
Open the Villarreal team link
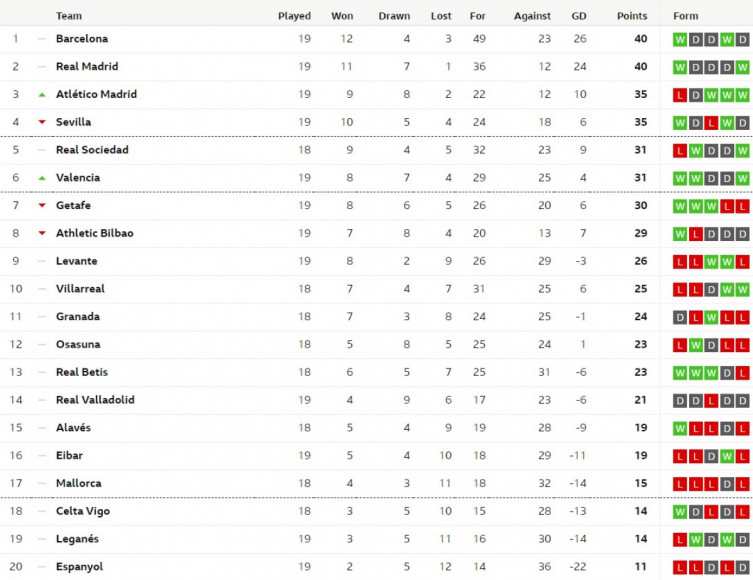[80, 289]
